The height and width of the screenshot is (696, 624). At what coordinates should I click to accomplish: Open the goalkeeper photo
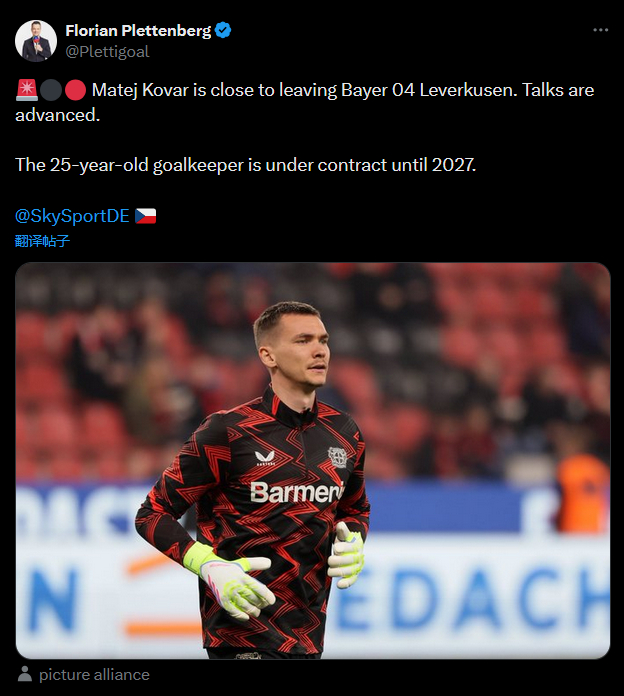[x=312, y=460]
